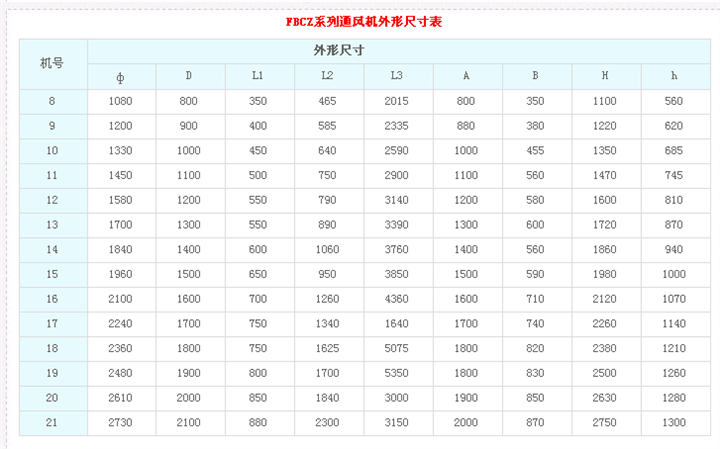720x449 pixels.
Task: Select machine number '20' row label
Action: pos(52,398)
